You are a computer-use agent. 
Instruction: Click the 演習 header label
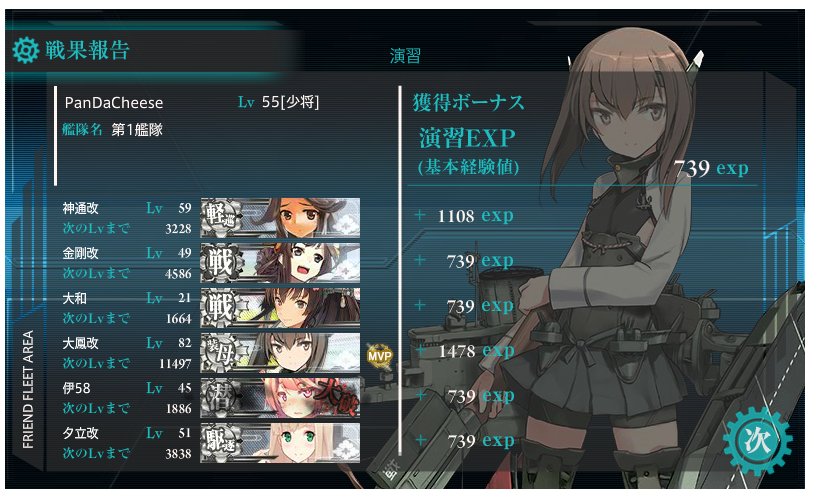405,55
